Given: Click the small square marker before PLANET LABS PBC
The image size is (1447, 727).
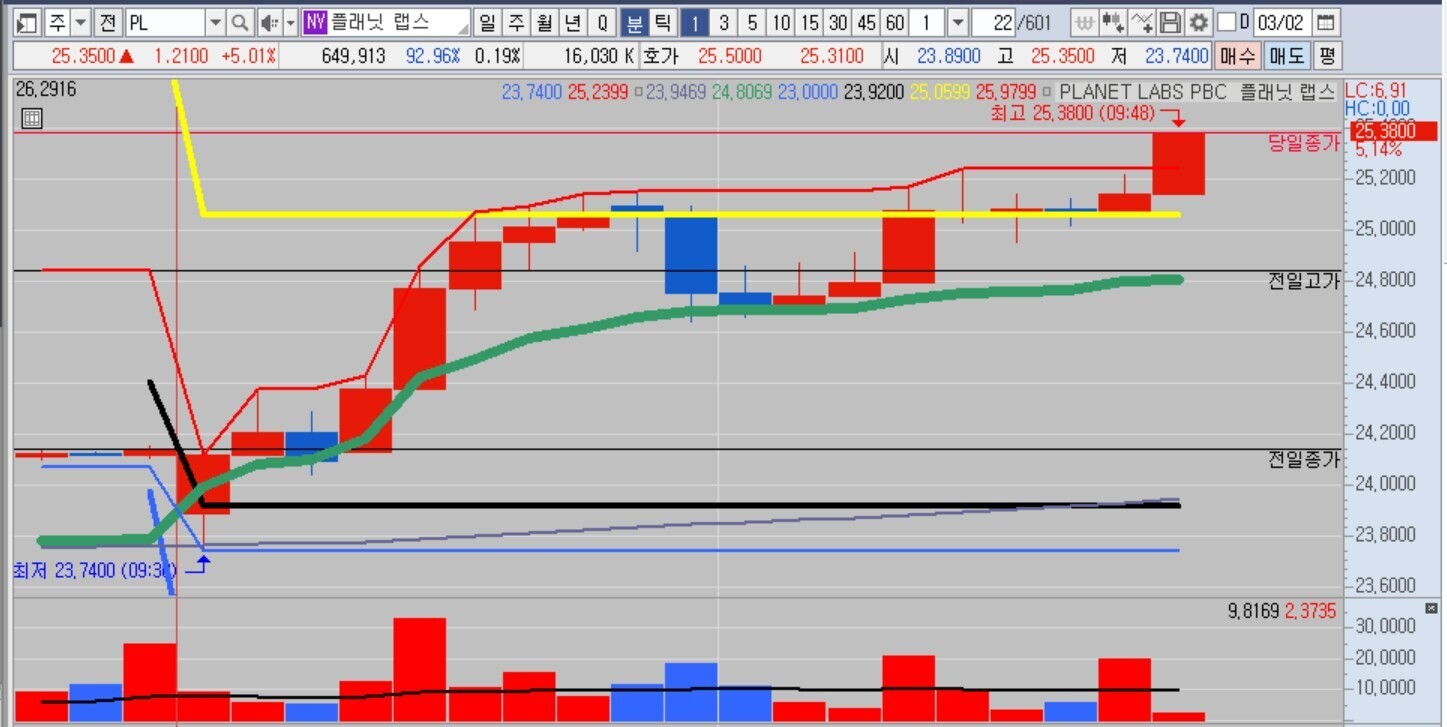Looking at the screenshot, I should pos(1047,92).
